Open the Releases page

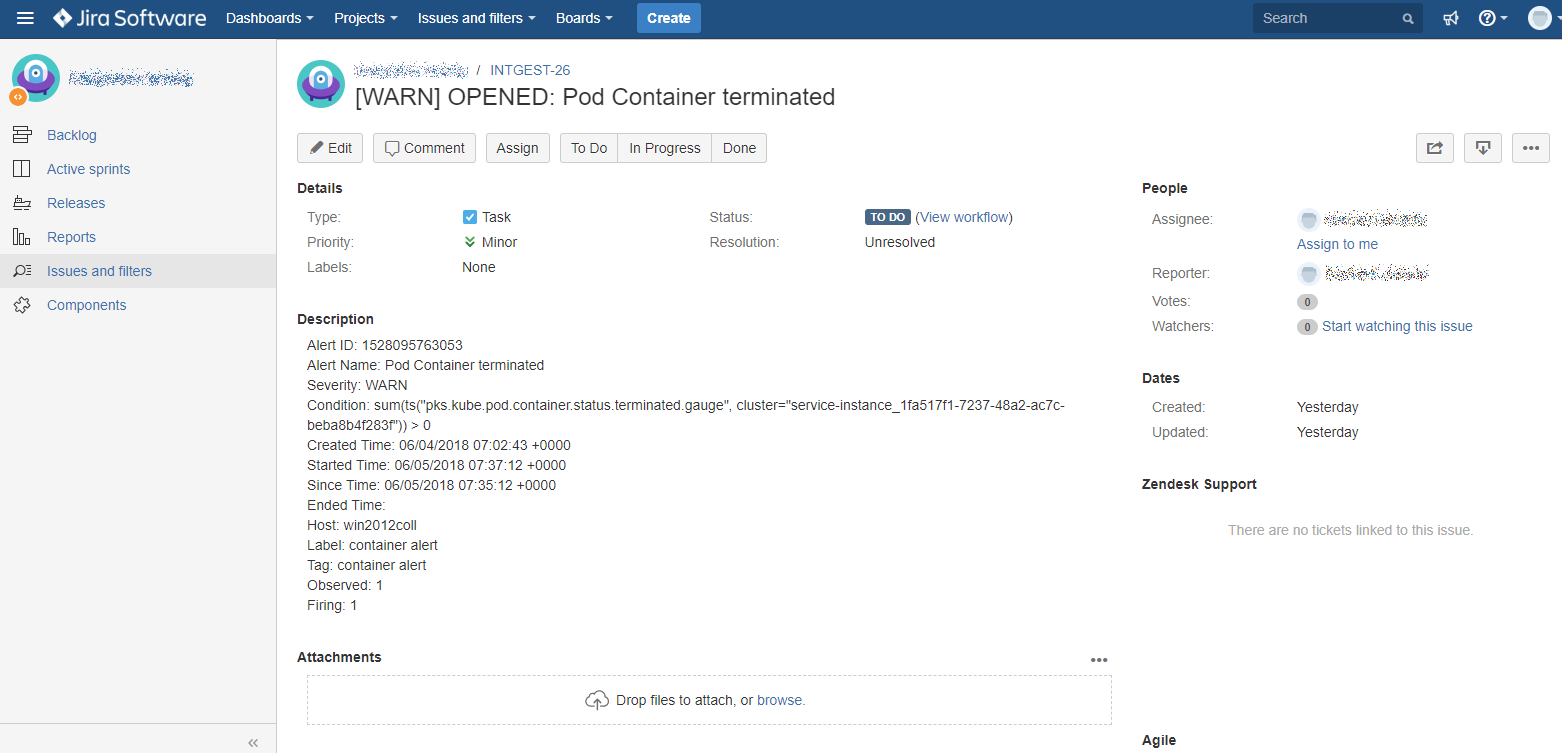click(76, 203)
